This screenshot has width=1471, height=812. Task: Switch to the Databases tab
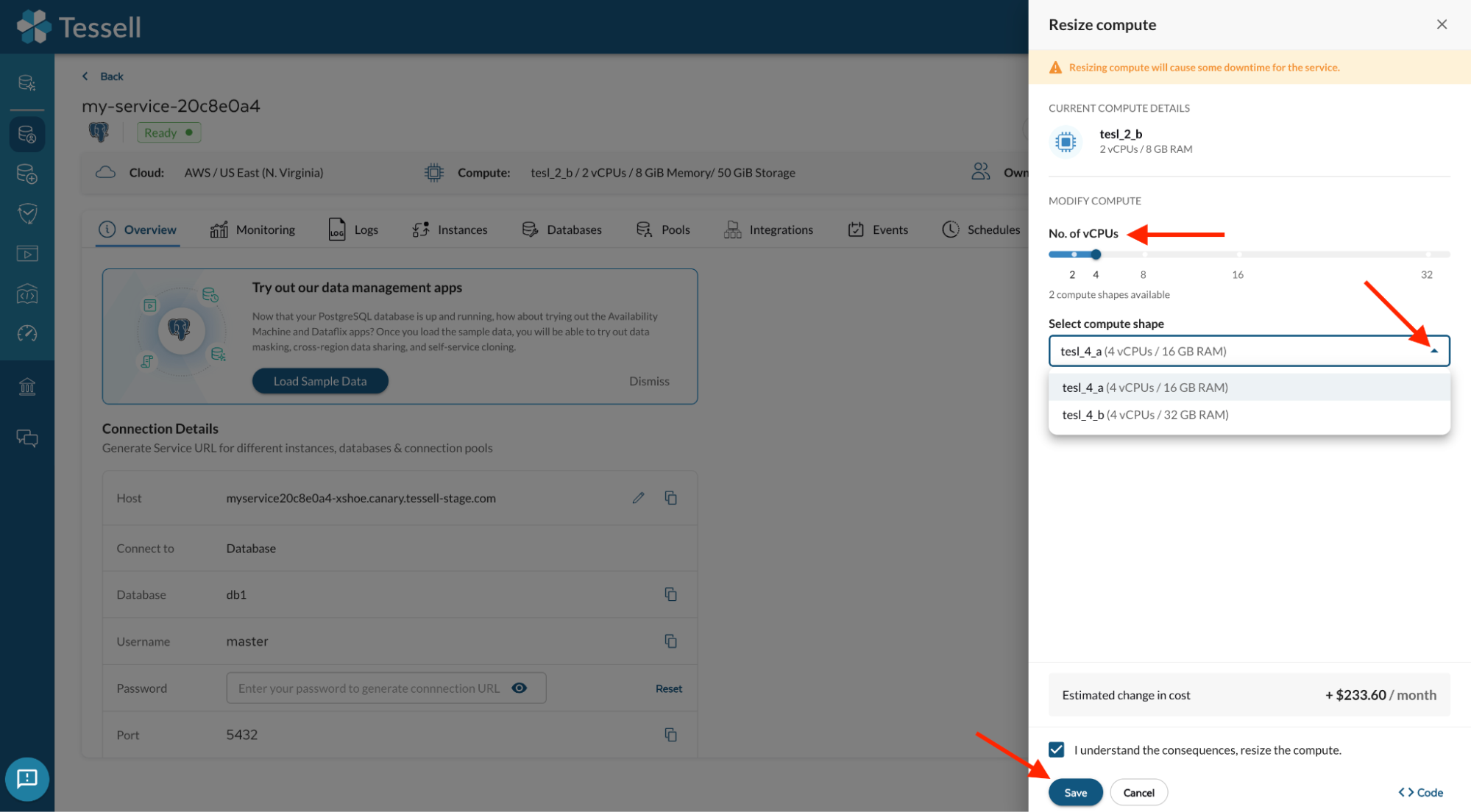tap(561, 229)
